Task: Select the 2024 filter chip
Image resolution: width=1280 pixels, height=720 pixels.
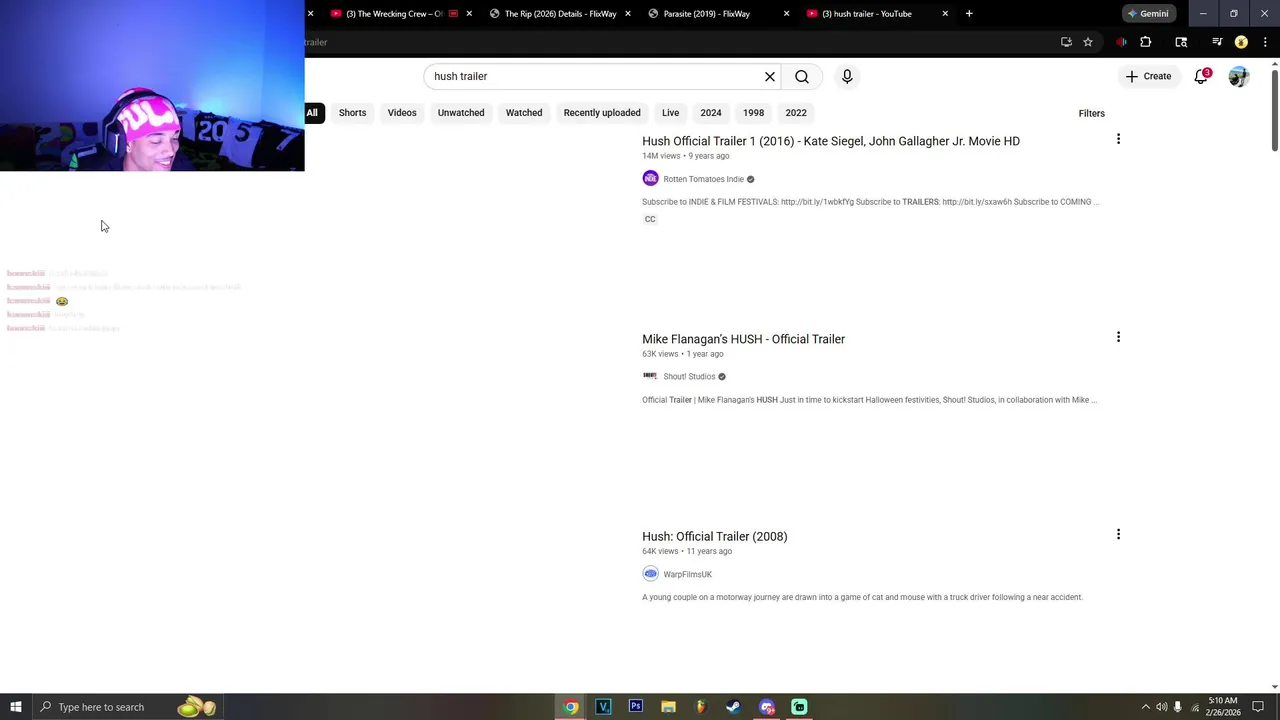Action: pos(711,113)
